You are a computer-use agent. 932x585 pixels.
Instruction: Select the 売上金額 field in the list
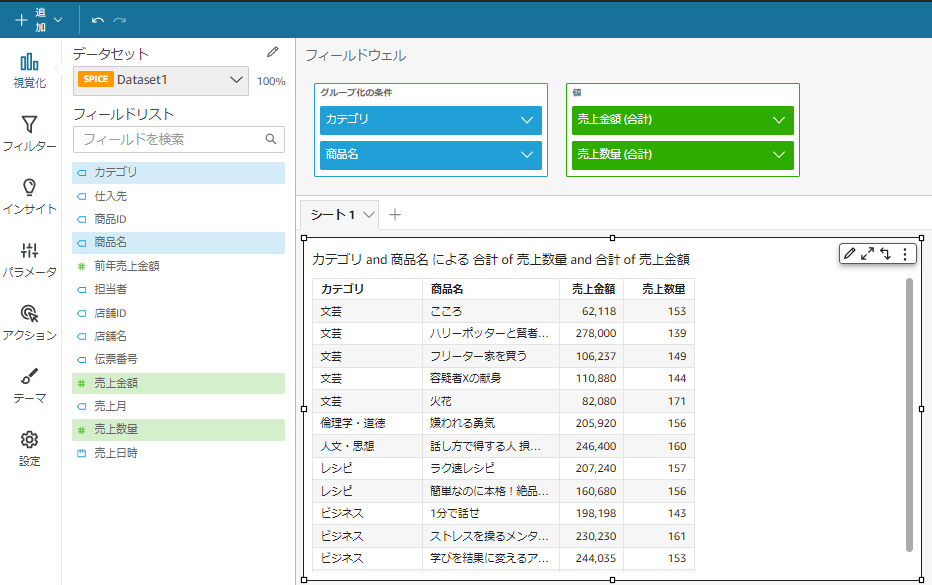[178, 383]
